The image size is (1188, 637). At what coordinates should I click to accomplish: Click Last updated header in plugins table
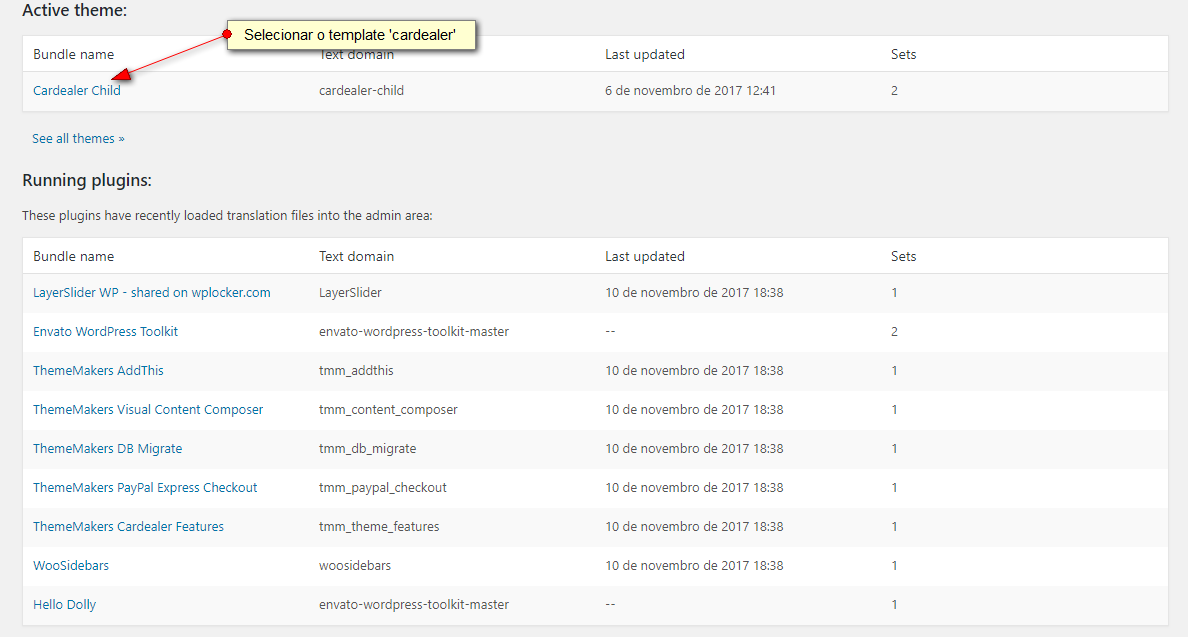644,257
